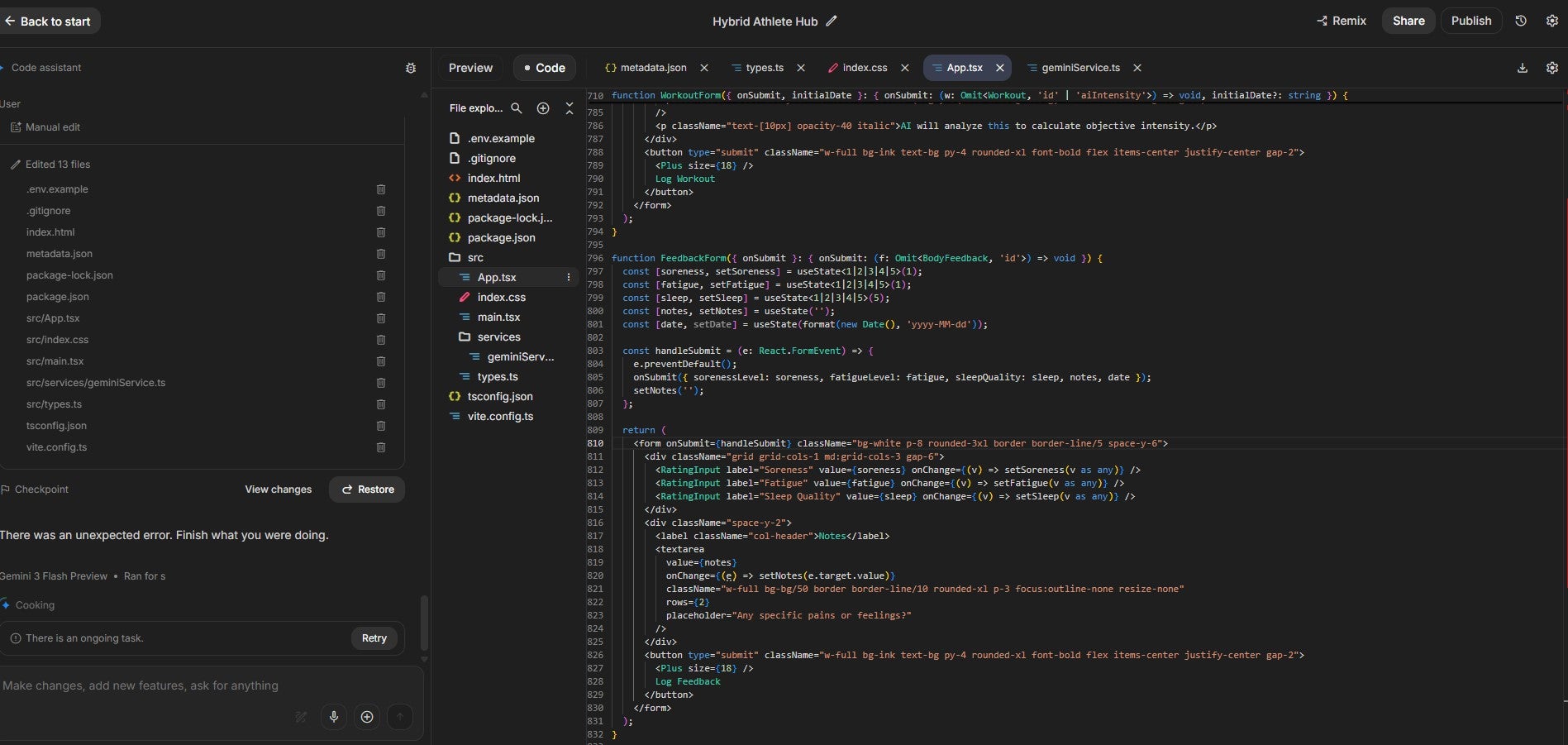
Task: Expand the services folder
Action: tap(498, 337)
